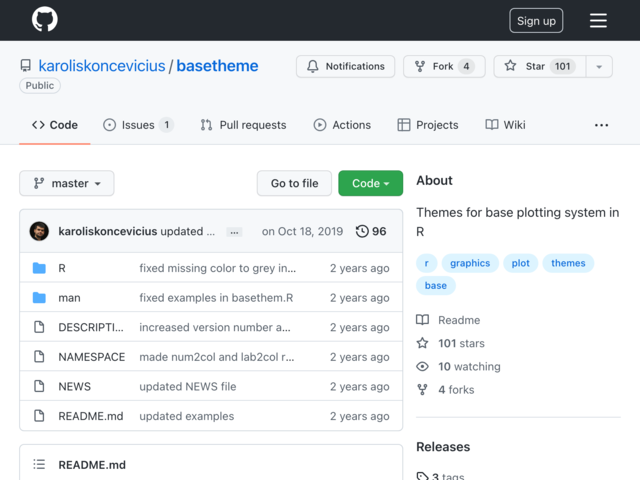The image size is (640, 480).
Task: Open the README table of contents list icon
Action: click(x=39, y=464)
